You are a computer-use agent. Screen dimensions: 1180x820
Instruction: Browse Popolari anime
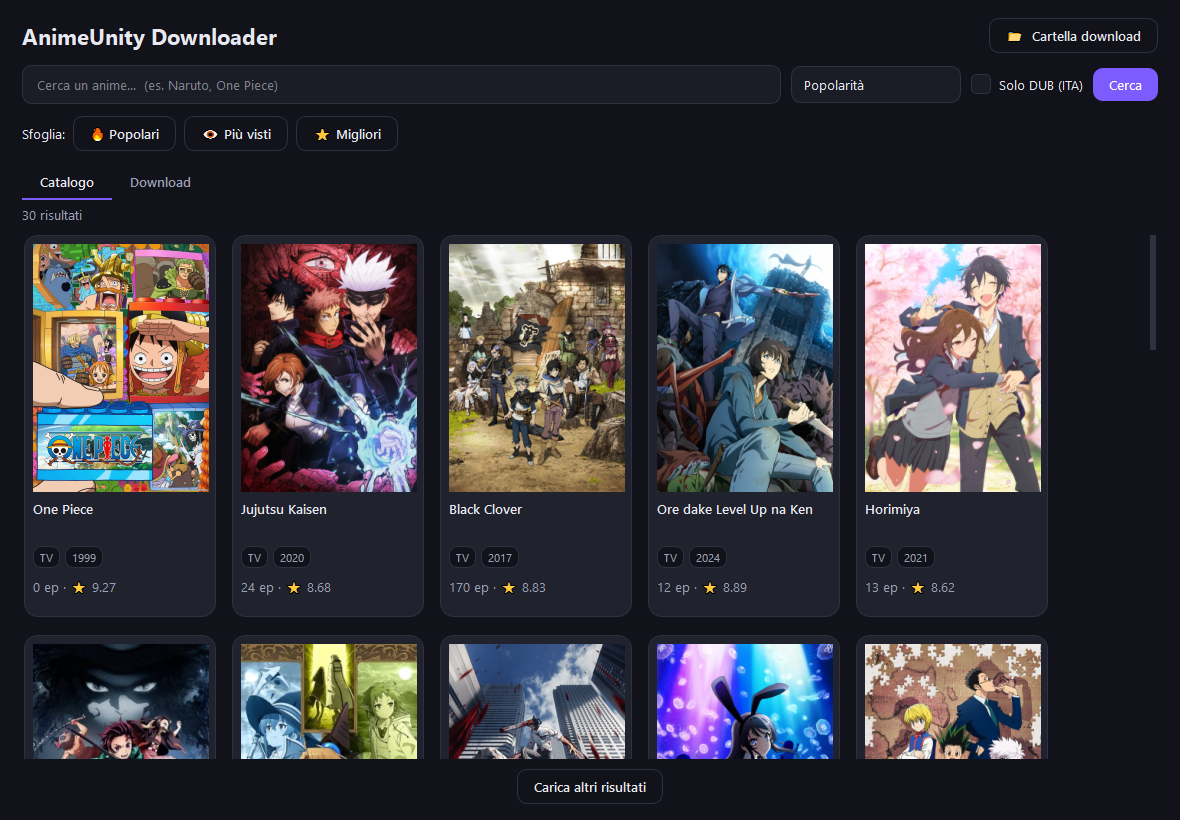(124, 134)
